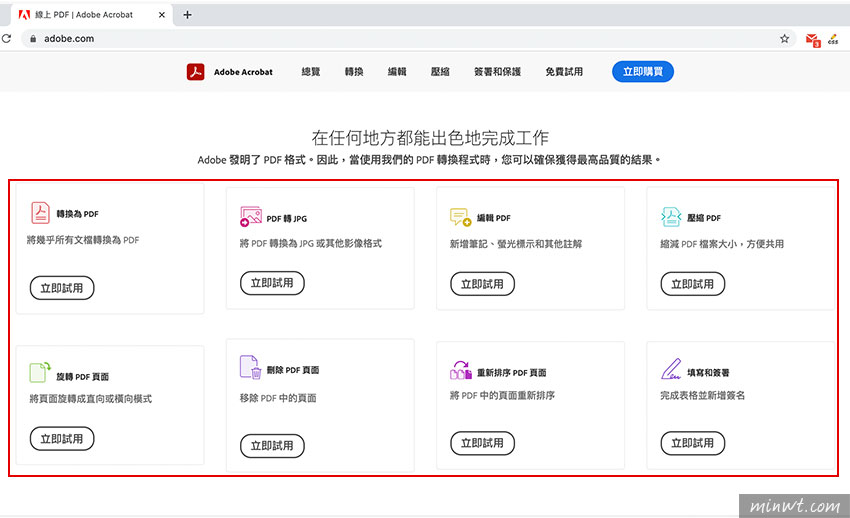Click the 壓縮 PDF card title

pos(704,218)
